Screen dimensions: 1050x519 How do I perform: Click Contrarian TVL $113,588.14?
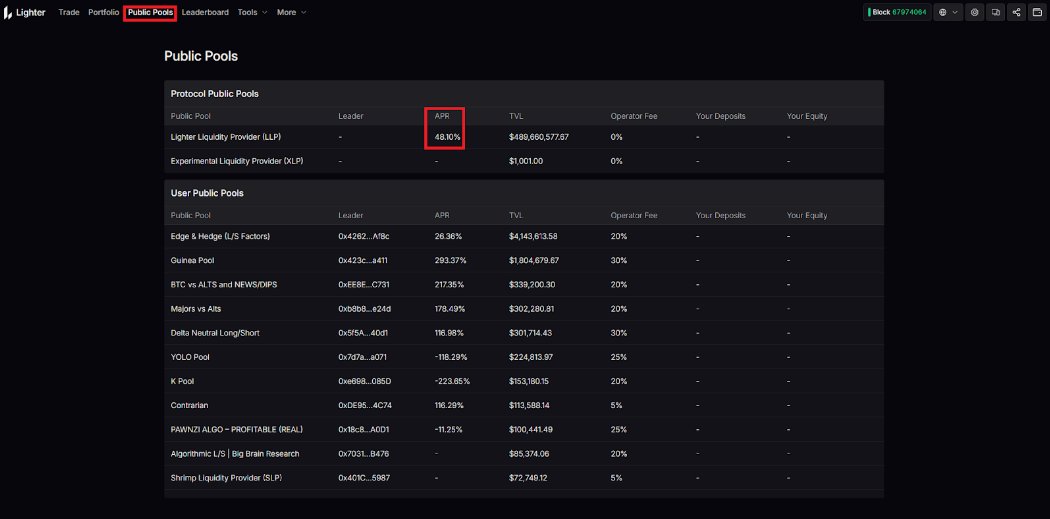pyautogui.click(x=531, y=405)
